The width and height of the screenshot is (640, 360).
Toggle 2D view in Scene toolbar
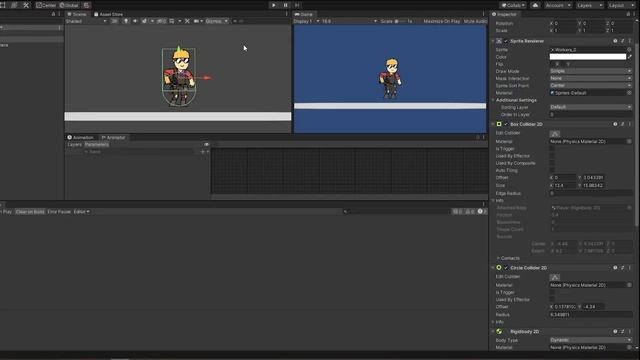coord(114,21)
